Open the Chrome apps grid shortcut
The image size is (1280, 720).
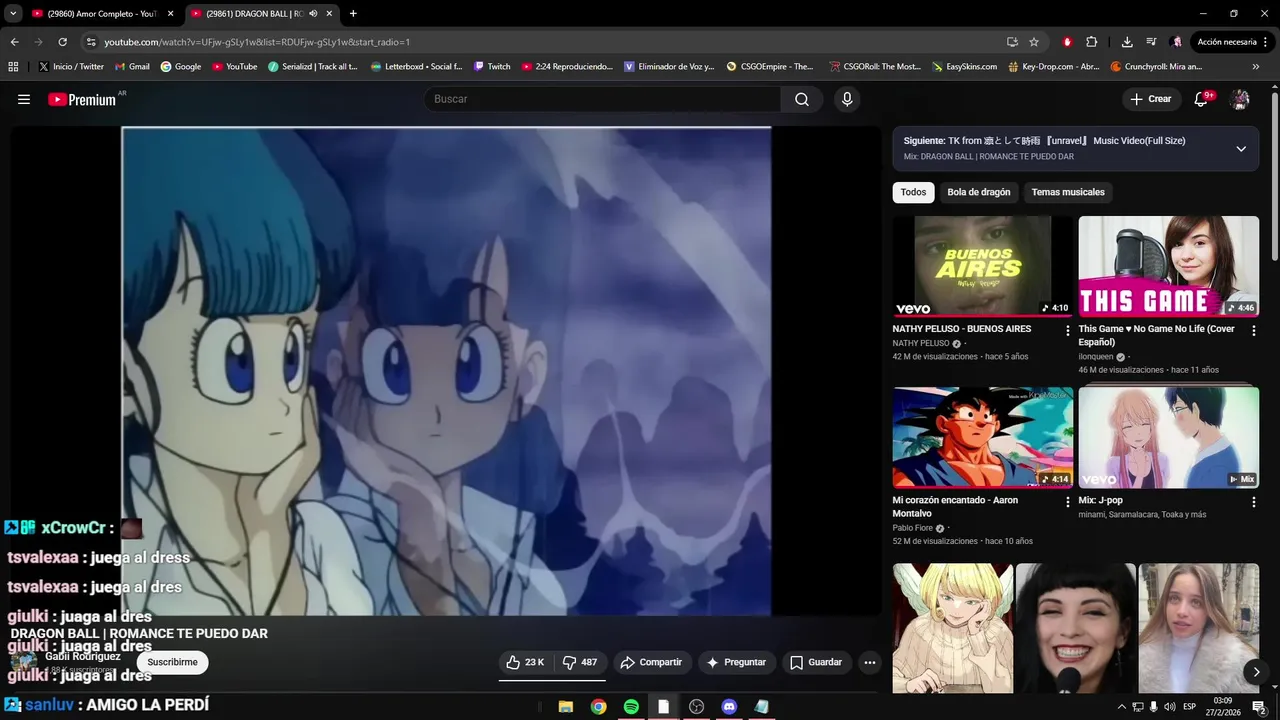pos(13,66)
